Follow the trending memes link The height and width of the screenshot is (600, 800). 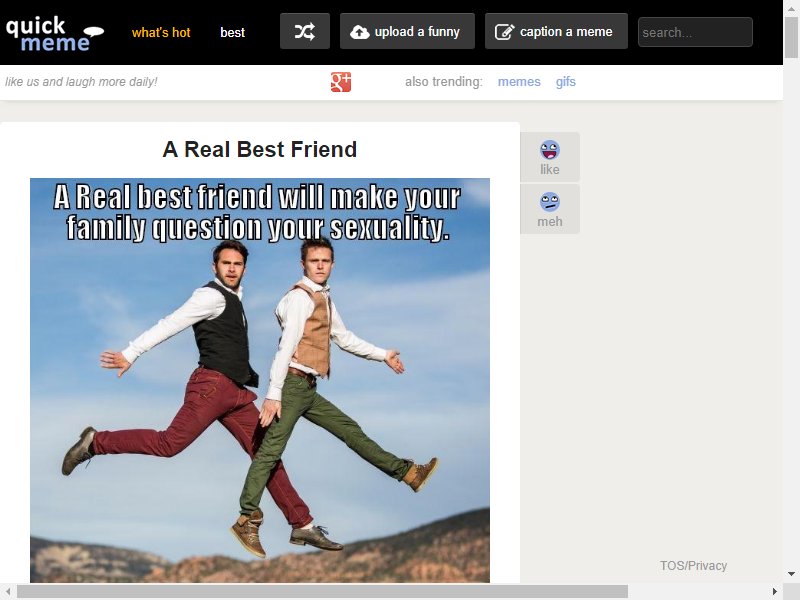point(519,82)
